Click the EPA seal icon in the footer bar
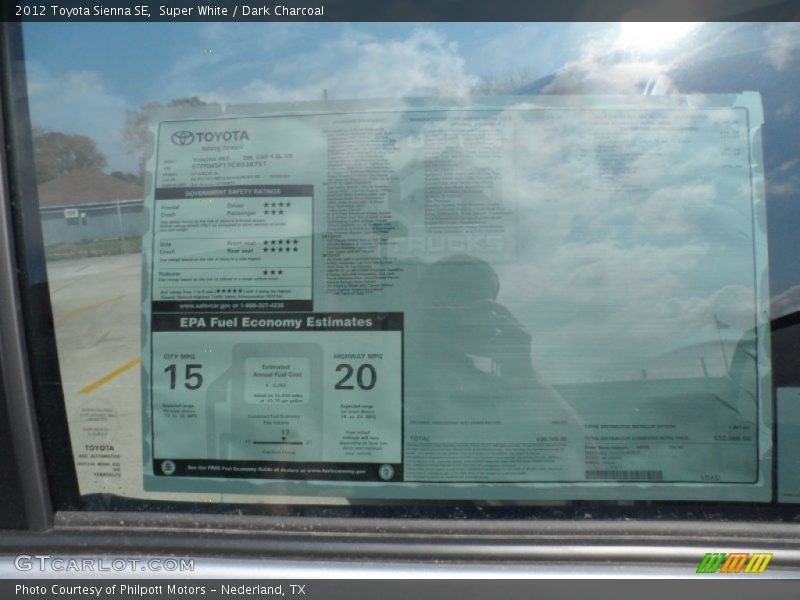The height and width of the screenshot is (600, 800). (x=168, y=467)
